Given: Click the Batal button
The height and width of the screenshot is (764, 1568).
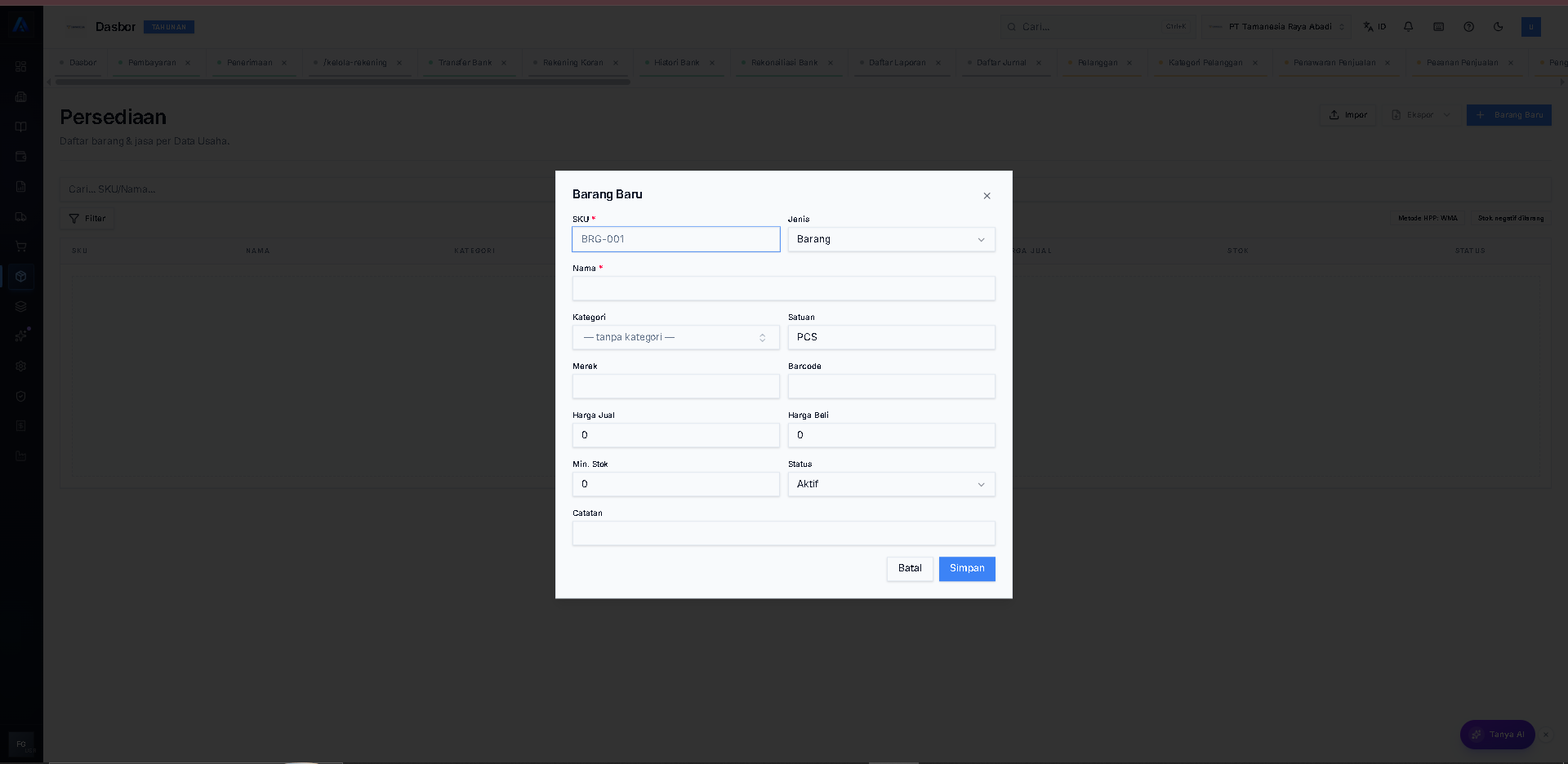Looking at the screenshot, I should pyautogui.click(x=910, y=569).
